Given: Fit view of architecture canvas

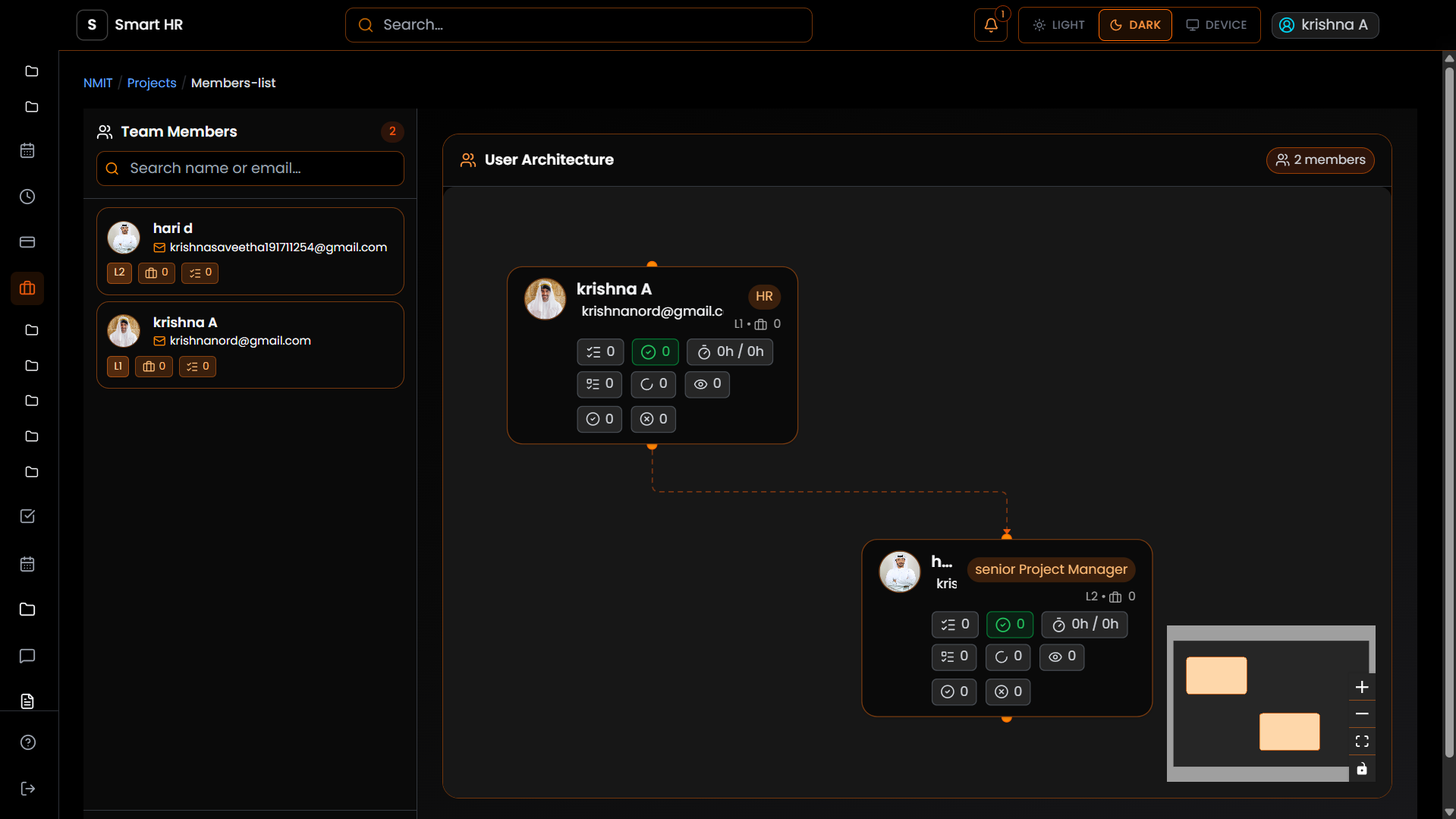Looking at the screenshot, I should [1362, 742].
